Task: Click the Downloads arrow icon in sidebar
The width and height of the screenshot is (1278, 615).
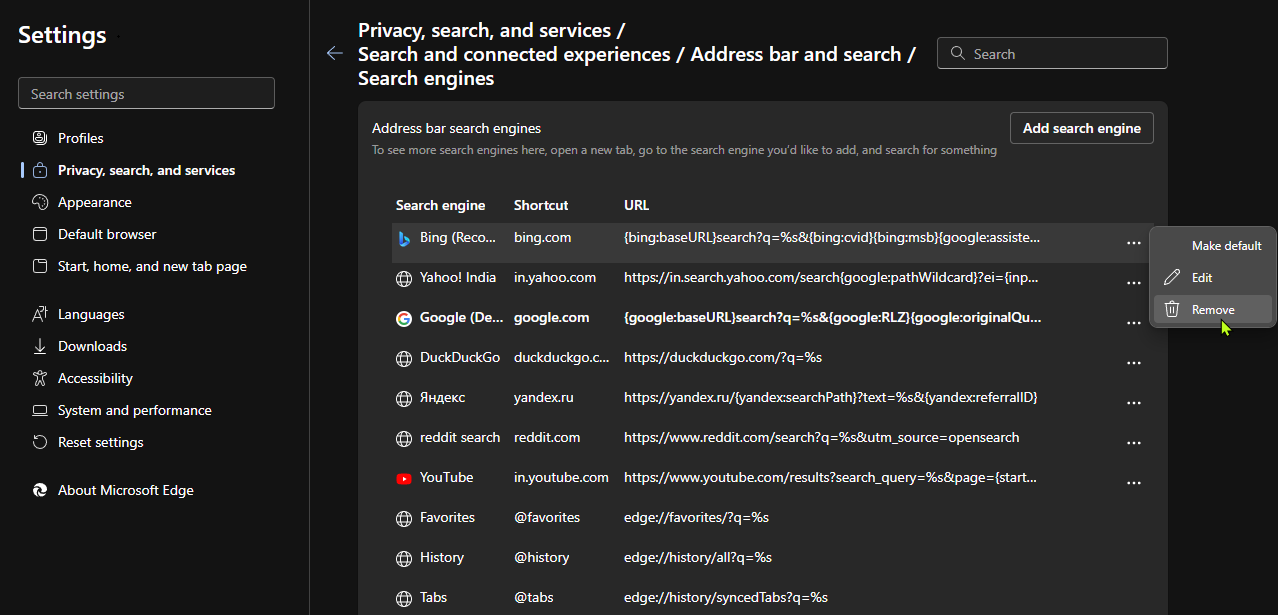Action: point(40,346)
